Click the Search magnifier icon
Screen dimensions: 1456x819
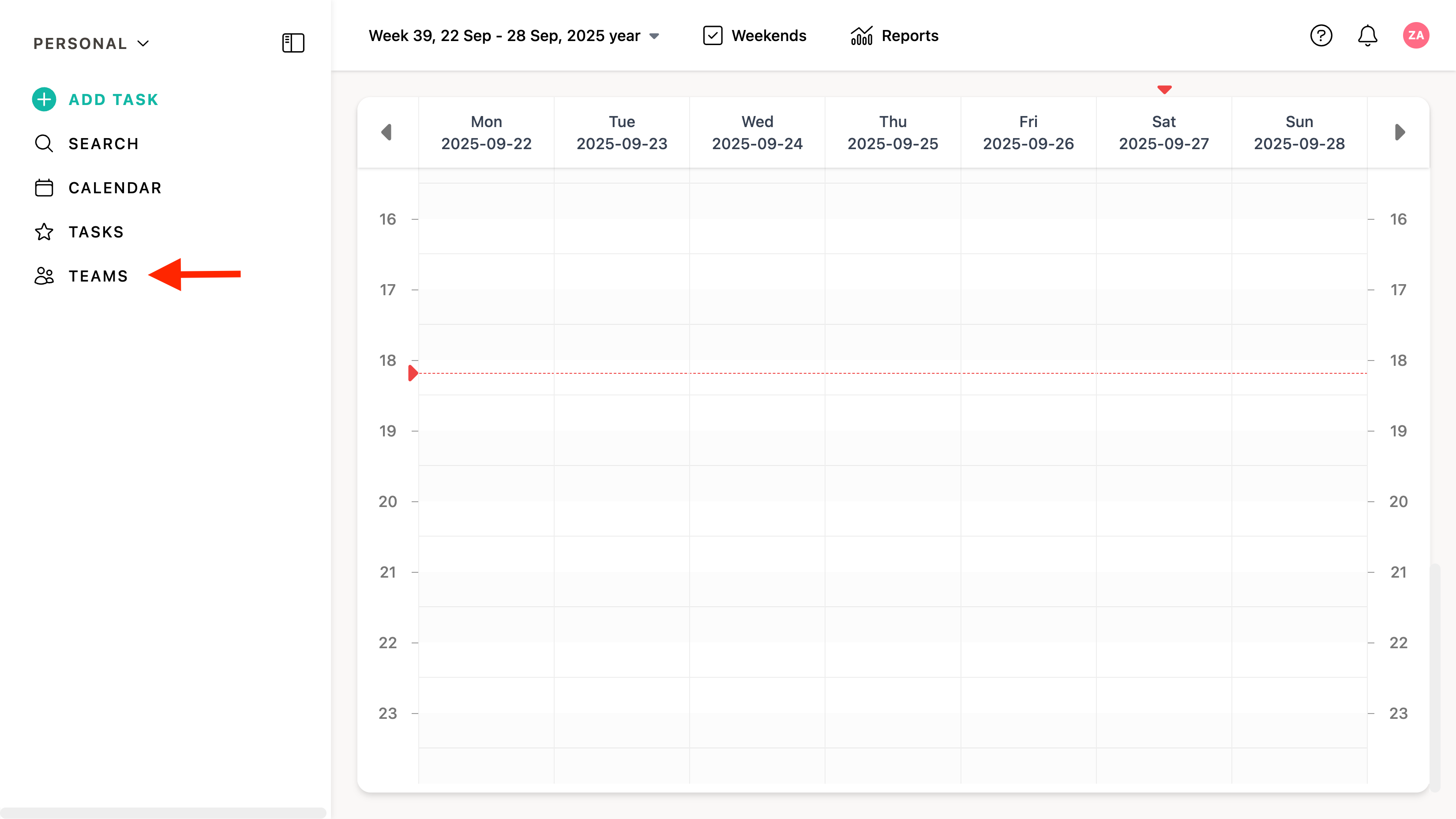44,143
